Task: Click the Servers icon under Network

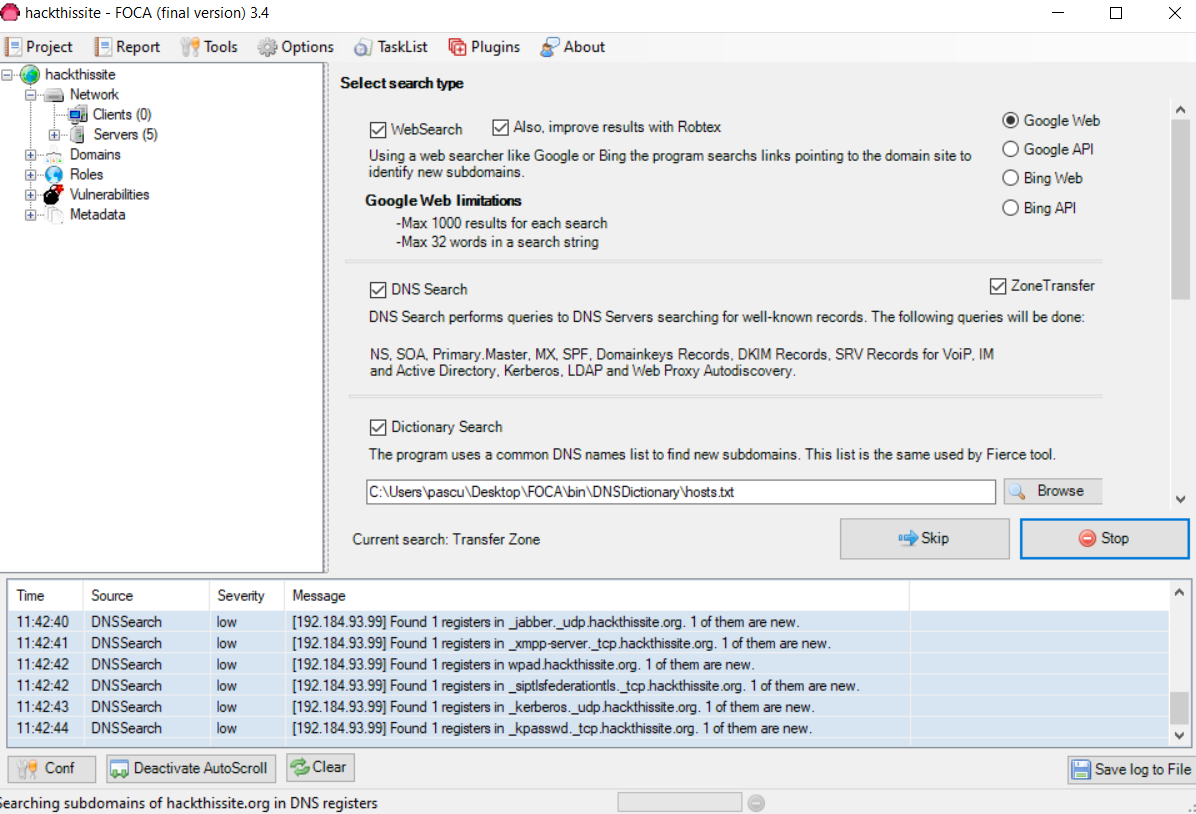Action: coord(77,135)
